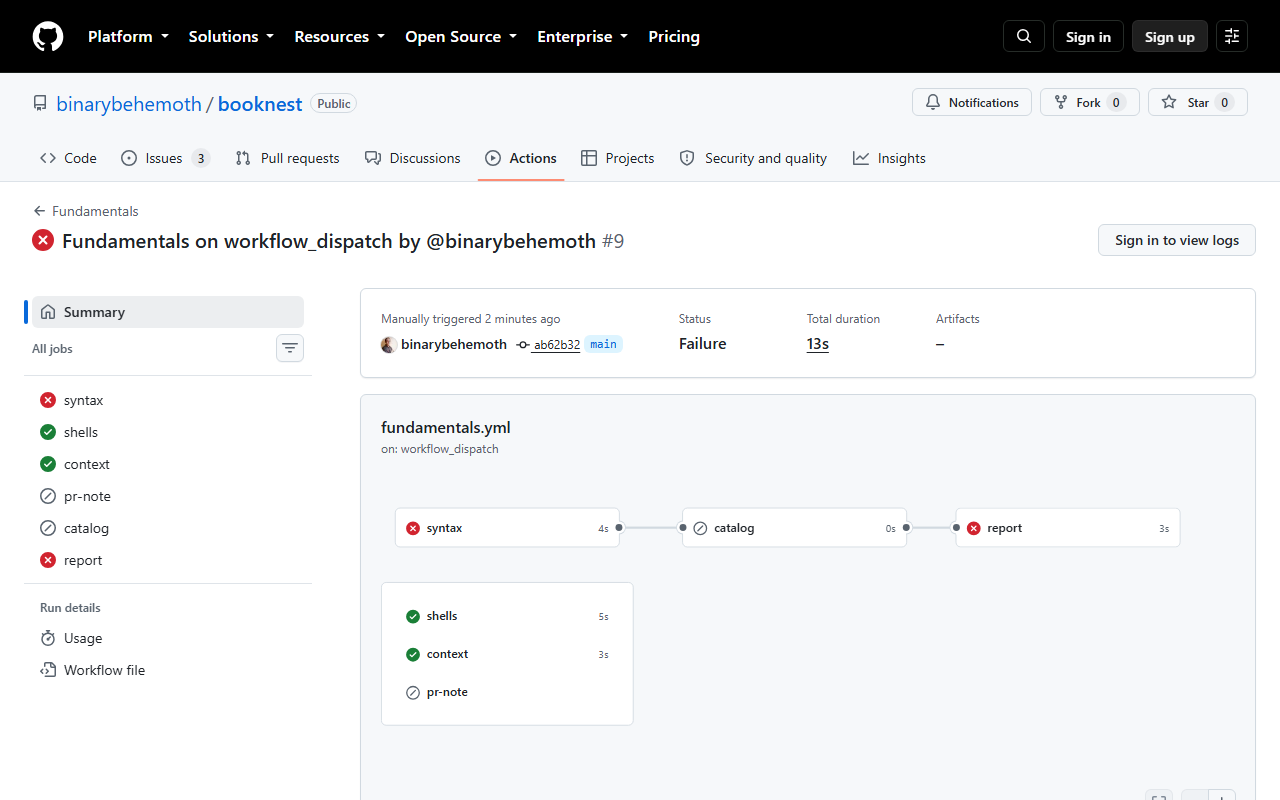This screenshot has width=1280, height=800.
Task: Open the Issues tab
Action: point(166,158)
